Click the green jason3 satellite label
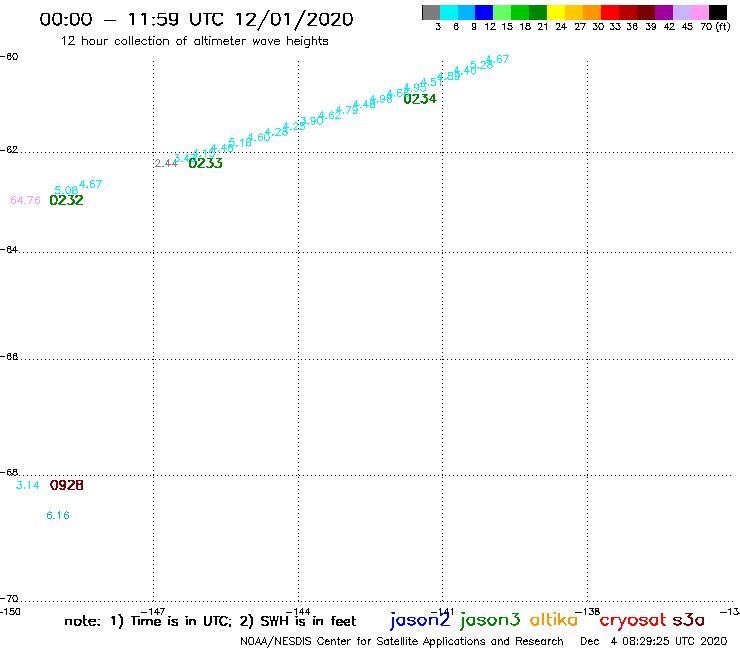Viewport: 740px width, 650px height. click(490, 620)
